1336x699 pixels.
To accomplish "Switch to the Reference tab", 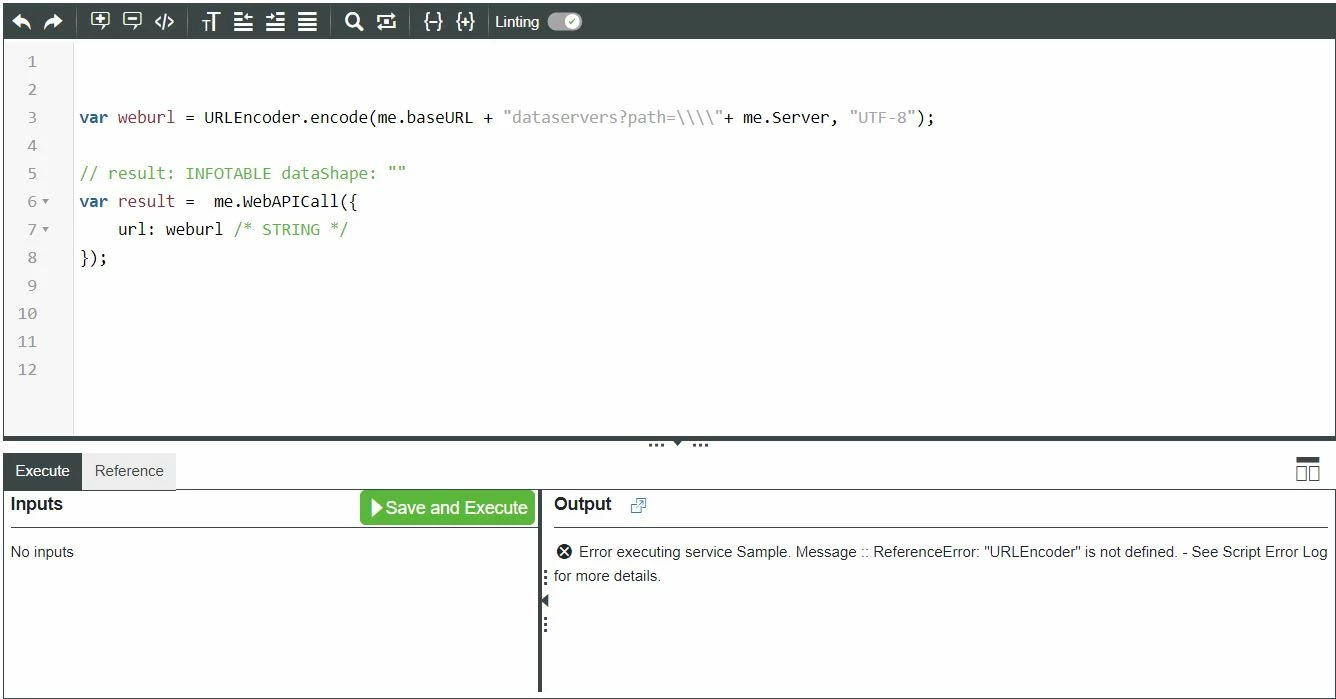I will tap(129, 471).
